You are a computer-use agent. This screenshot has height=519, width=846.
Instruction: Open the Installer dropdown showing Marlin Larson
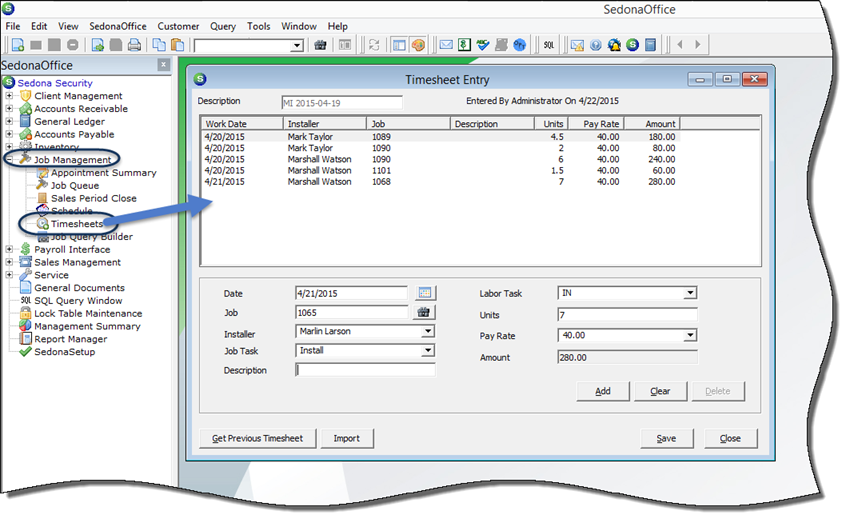428,331
